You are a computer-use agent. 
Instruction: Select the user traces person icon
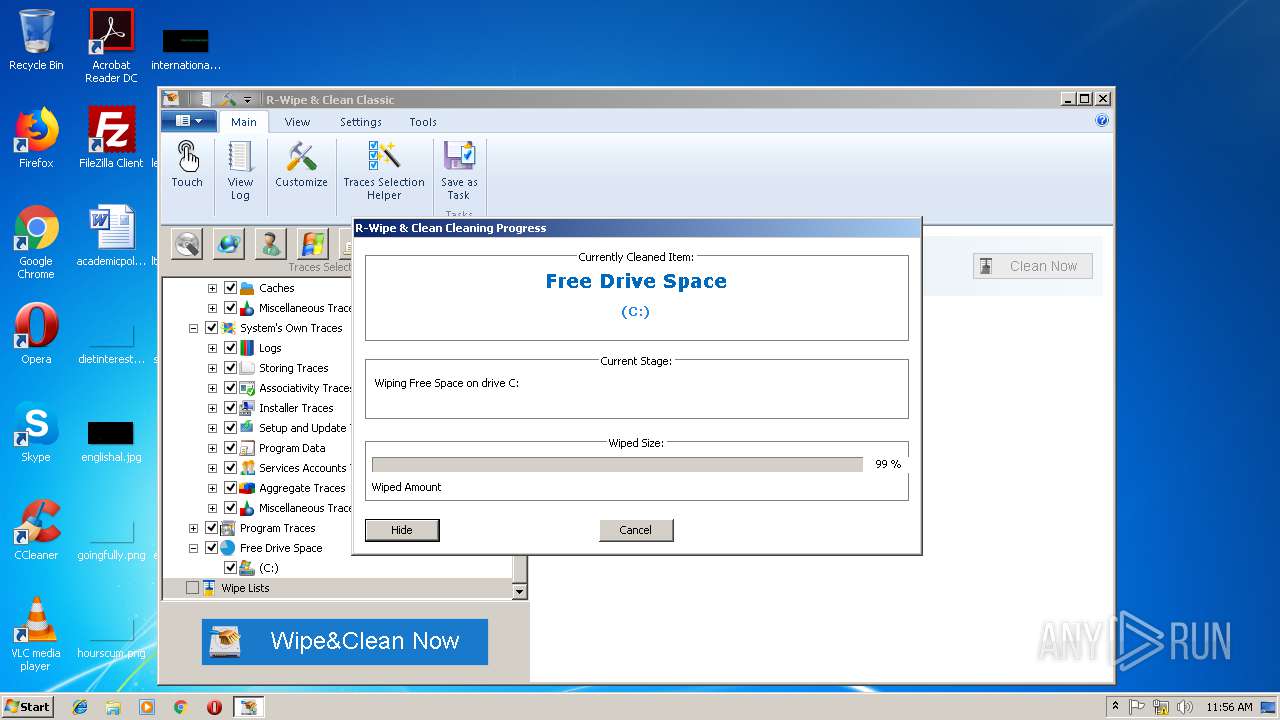pos(270,244)
